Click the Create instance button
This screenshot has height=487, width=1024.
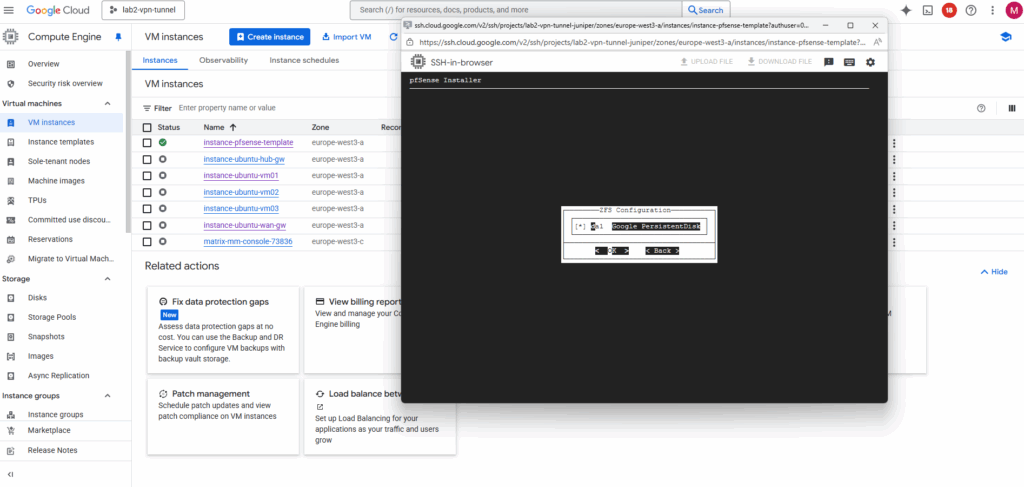270,37
